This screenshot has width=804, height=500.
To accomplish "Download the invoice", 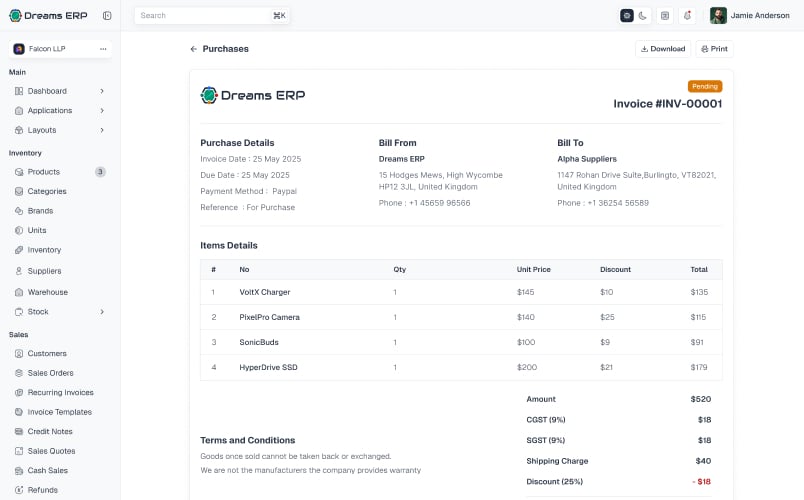I will [663, 49].
